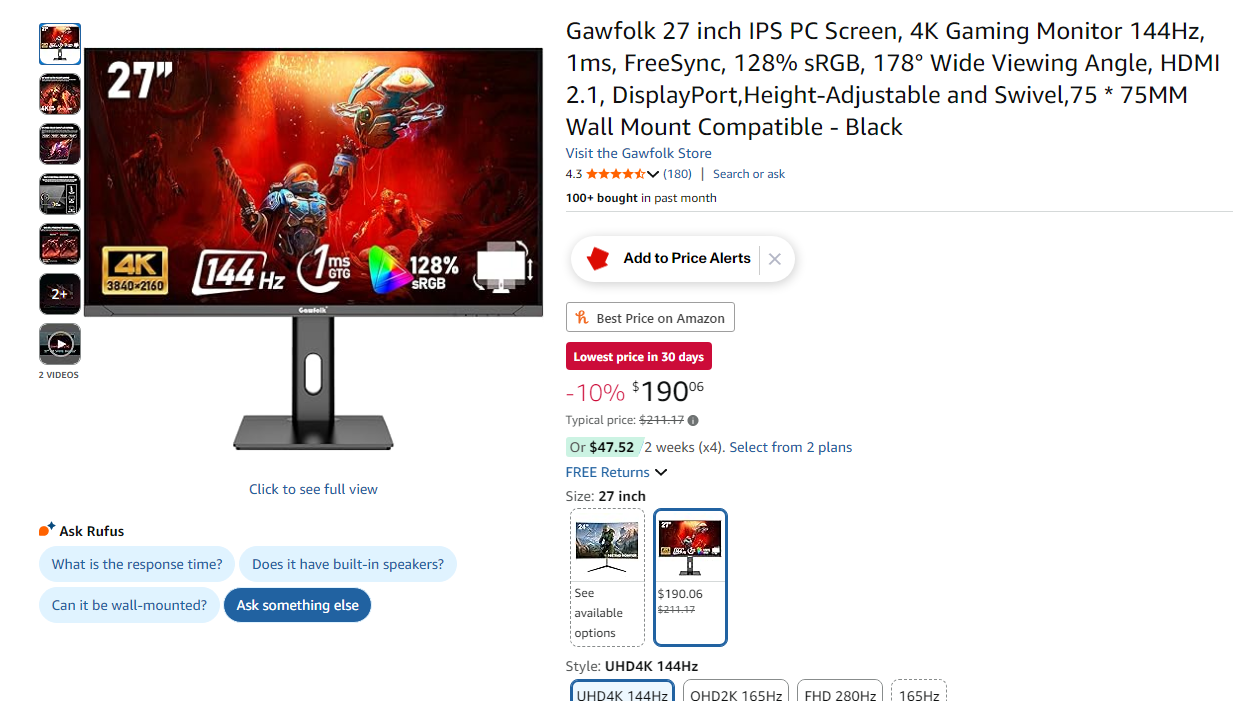
Task: Choose the QHD2K 165Hz style
Action: click(x=736, y=693)
